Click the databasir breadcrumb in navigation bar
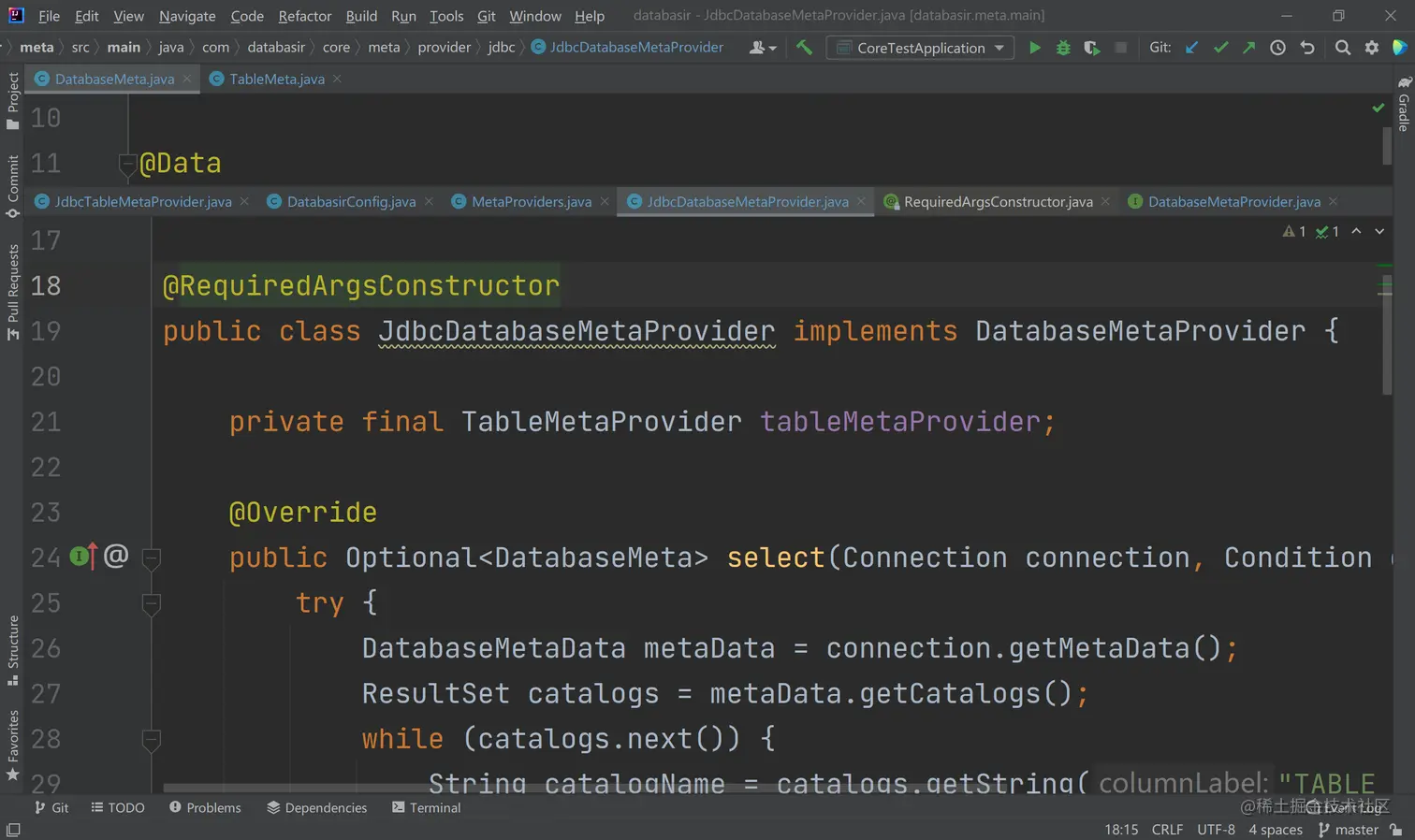 [x=276, y=47]
